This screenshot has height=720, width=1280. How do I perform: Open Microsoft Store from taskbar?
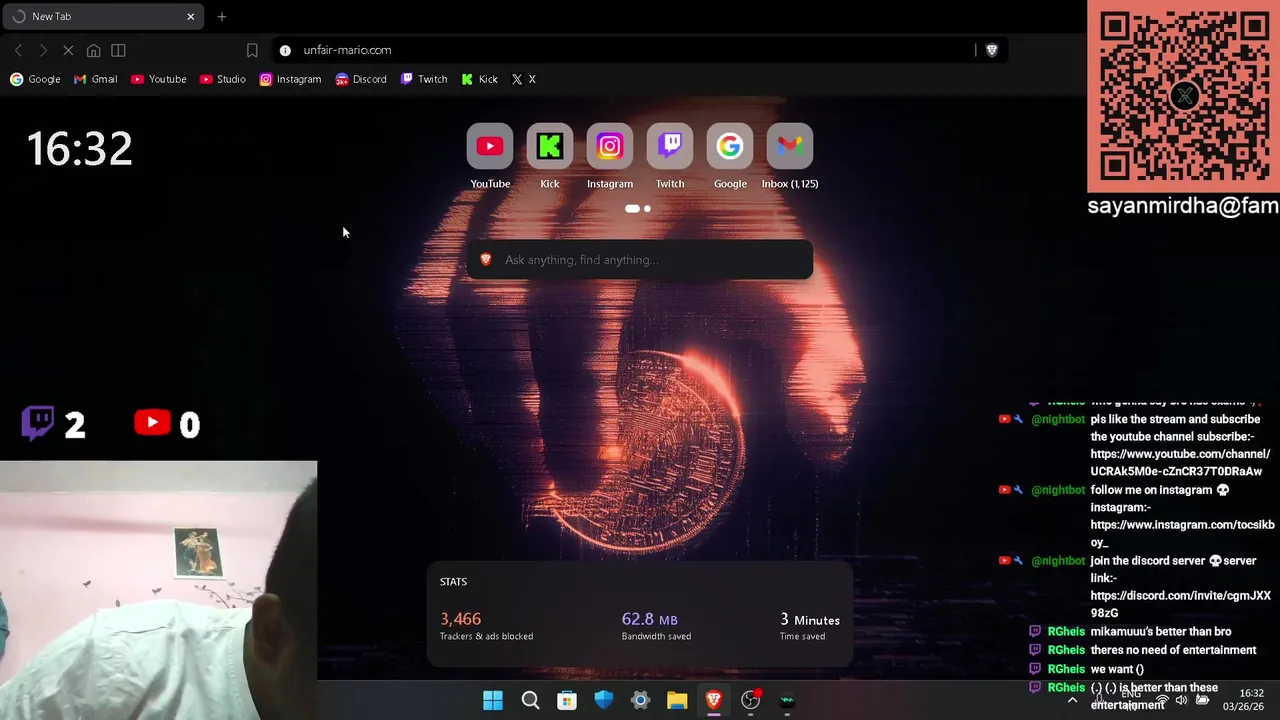(567, 701)
